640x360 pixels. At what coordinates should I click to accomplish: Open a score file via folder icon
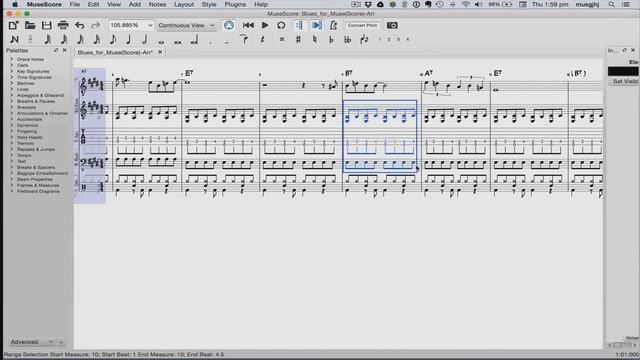[x=30, y=25]
